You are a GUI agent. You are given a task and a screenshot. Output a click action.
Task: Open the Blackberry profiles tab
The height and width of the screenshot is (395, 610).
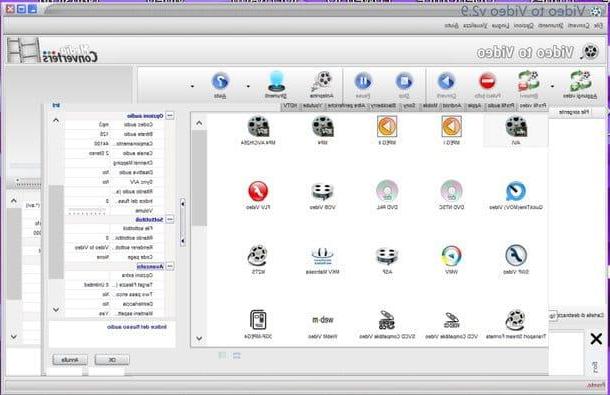coord(383,105)
